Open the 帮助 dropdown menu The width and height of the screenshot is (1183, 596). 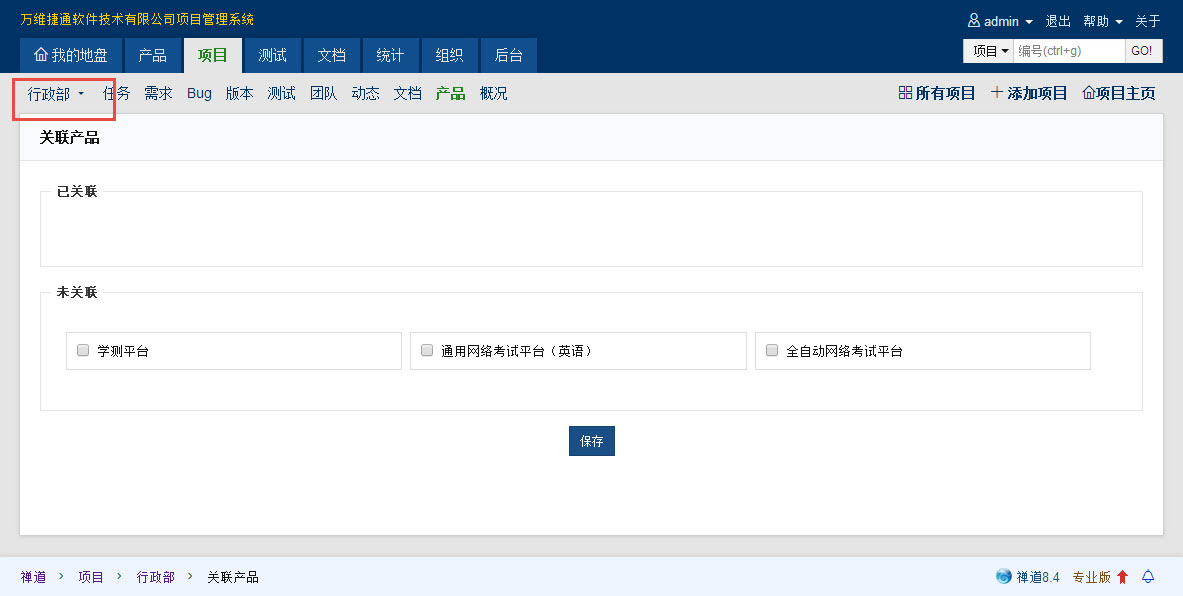[x=1103, y=21]
